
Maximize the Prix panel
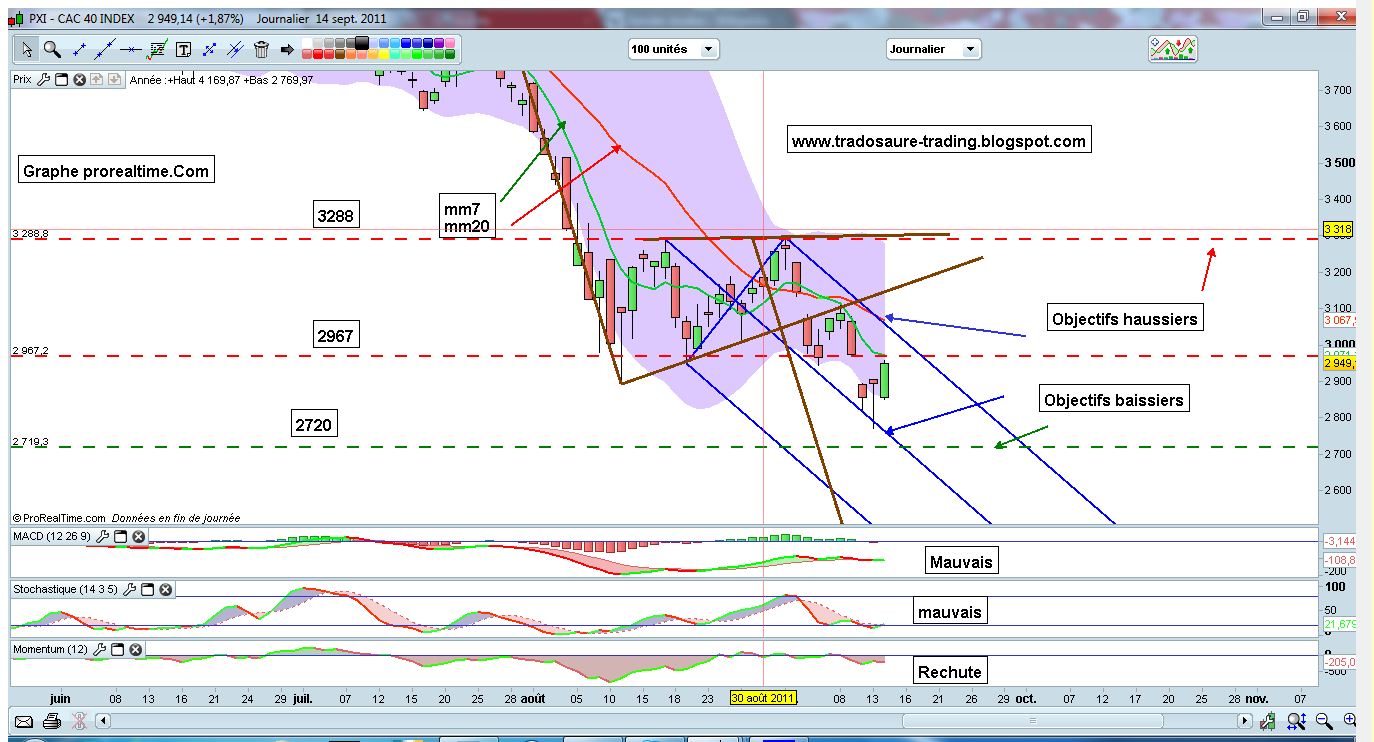61,79
